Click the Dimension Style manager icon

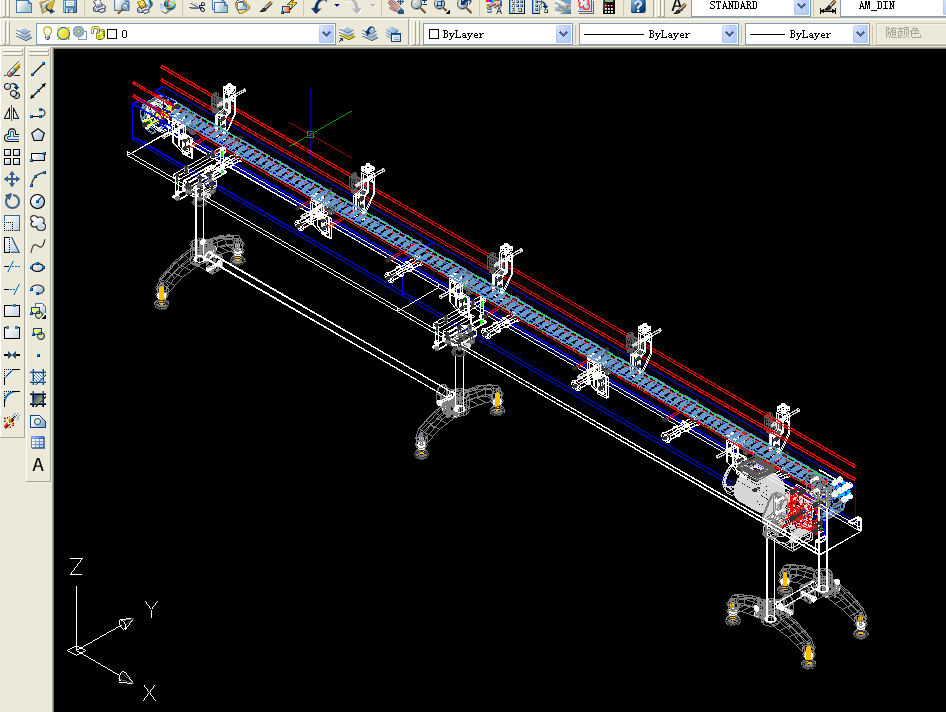828,7
